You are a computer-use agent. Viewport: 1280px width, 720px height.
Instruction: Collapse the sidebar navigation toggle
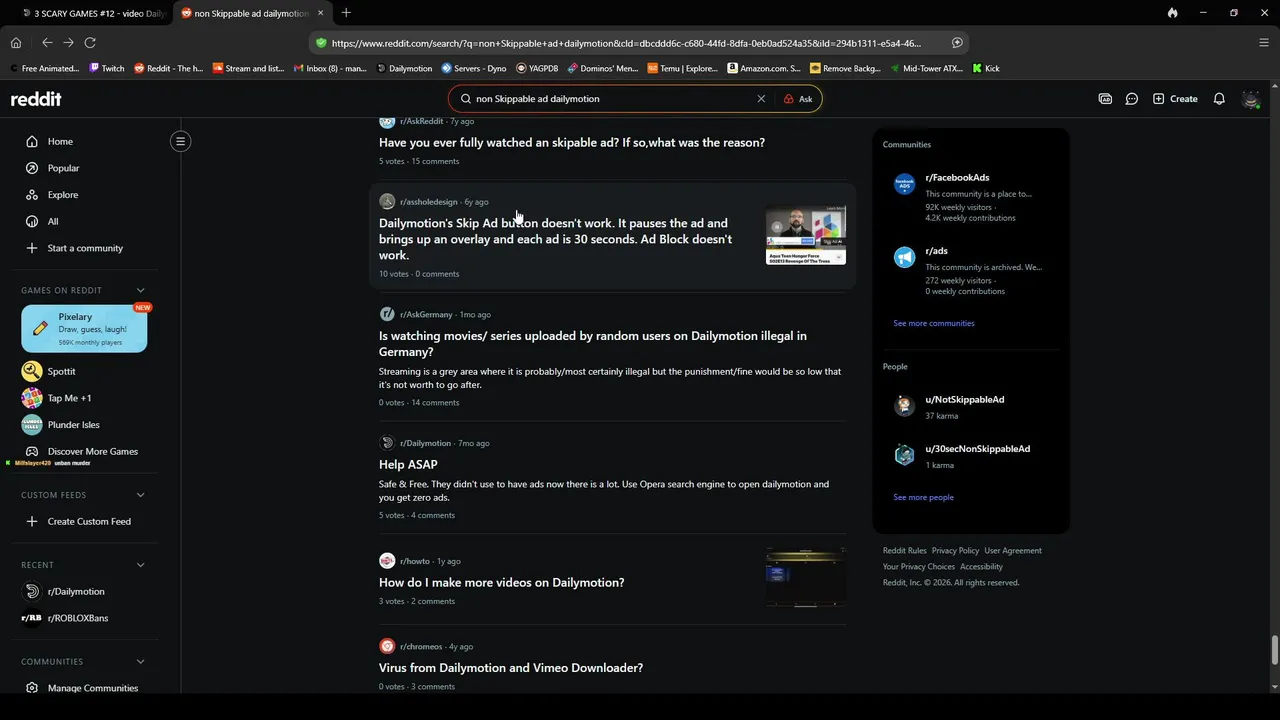point(181,141)
